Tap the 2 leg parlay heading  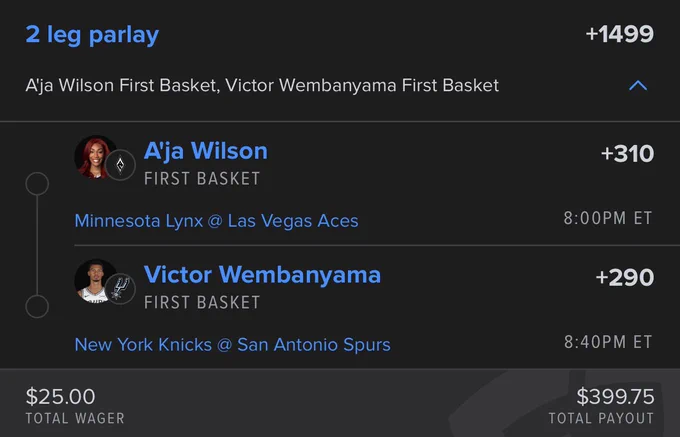point(92,36)
